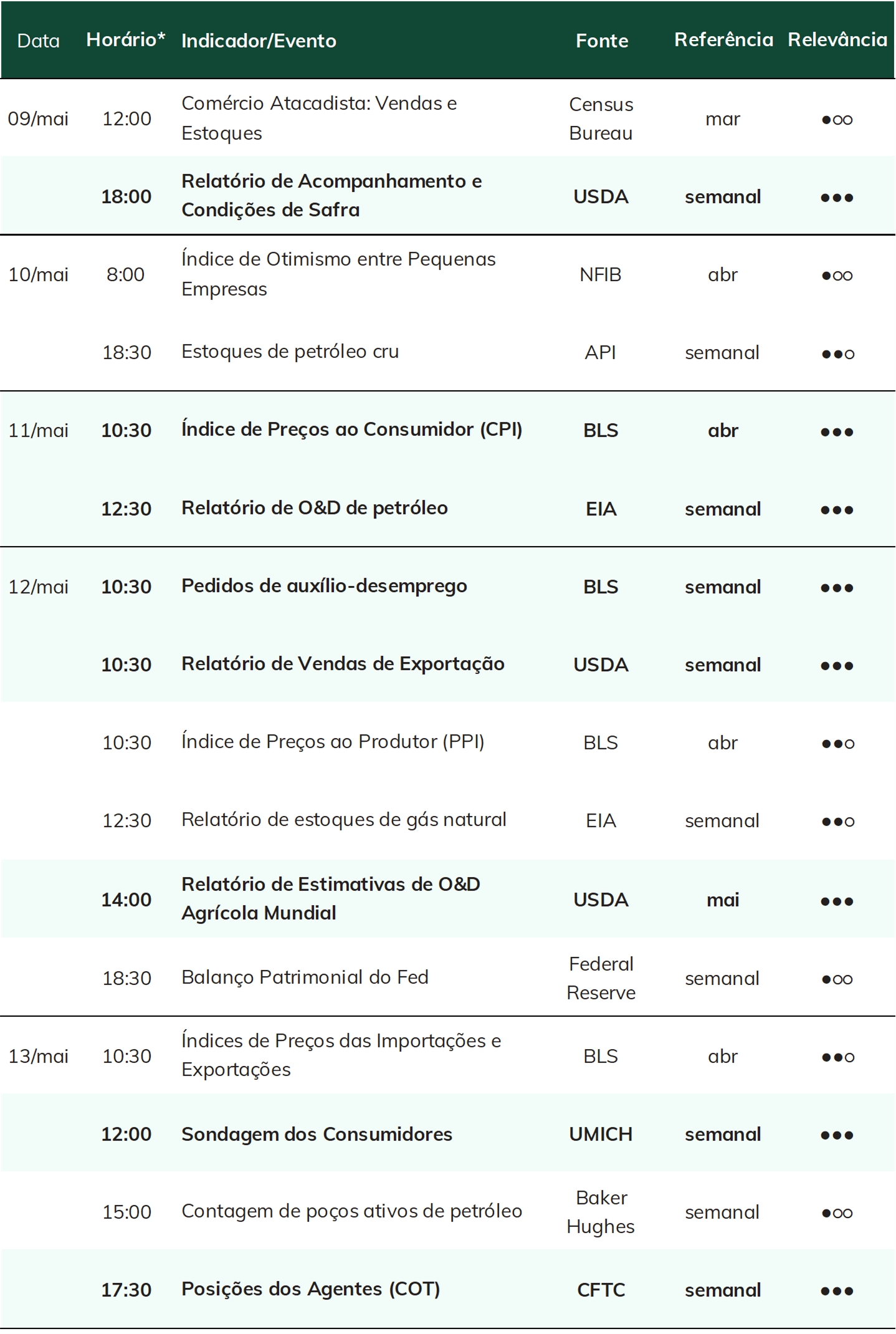Click relevance dots for PPI row

tap(837, 744)
